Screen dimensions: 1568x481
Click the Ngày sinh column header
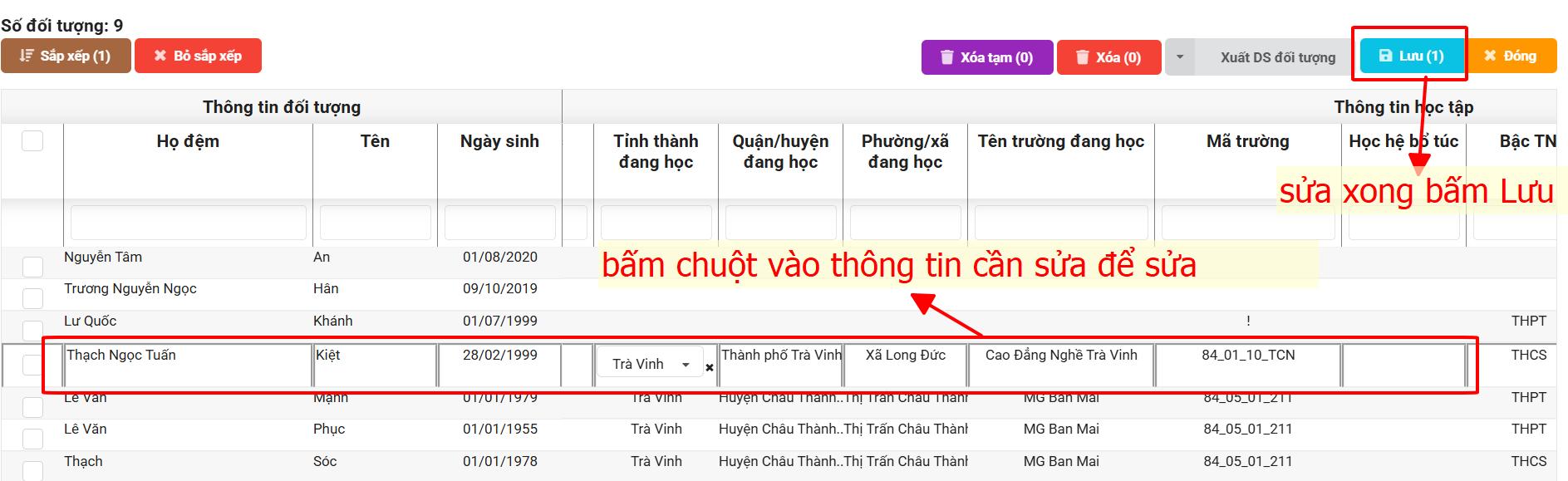[499, 142]
